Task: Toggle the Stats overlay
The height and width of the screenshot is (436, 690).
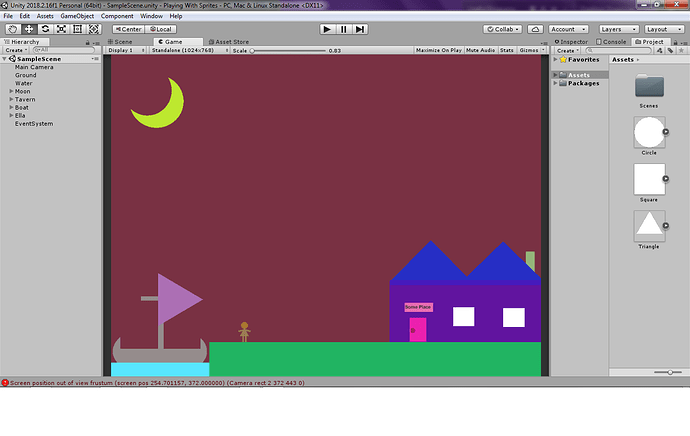Action: point(506,50)
